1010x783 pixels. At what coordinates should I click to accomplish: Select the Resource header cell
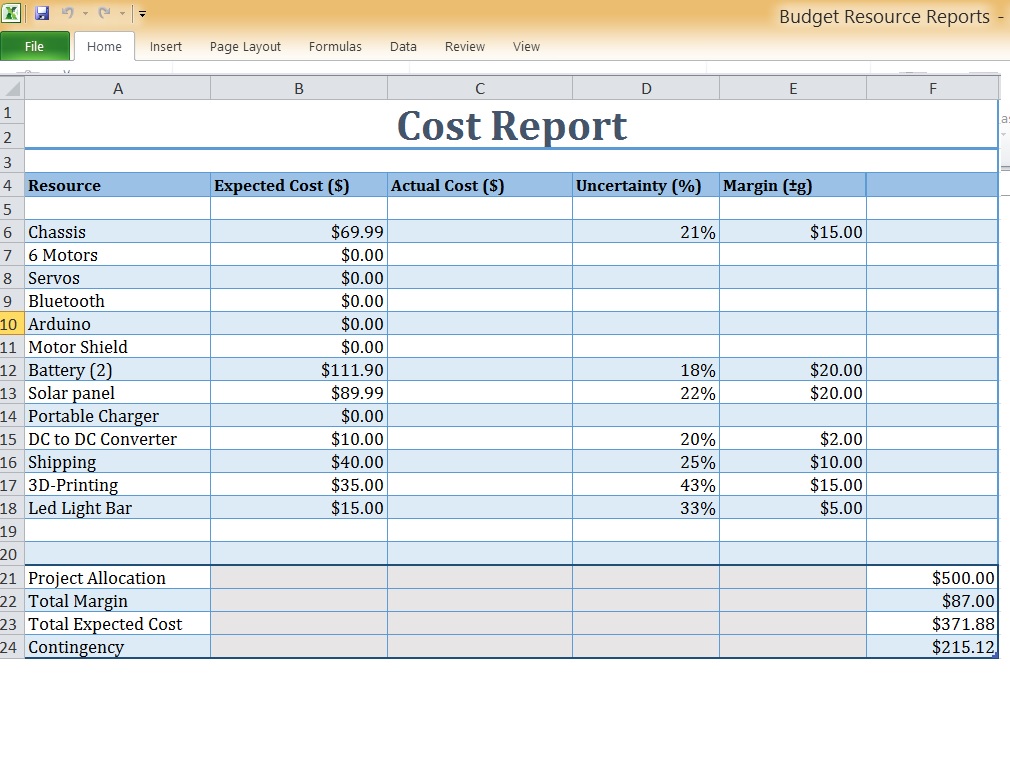[118, 185]
